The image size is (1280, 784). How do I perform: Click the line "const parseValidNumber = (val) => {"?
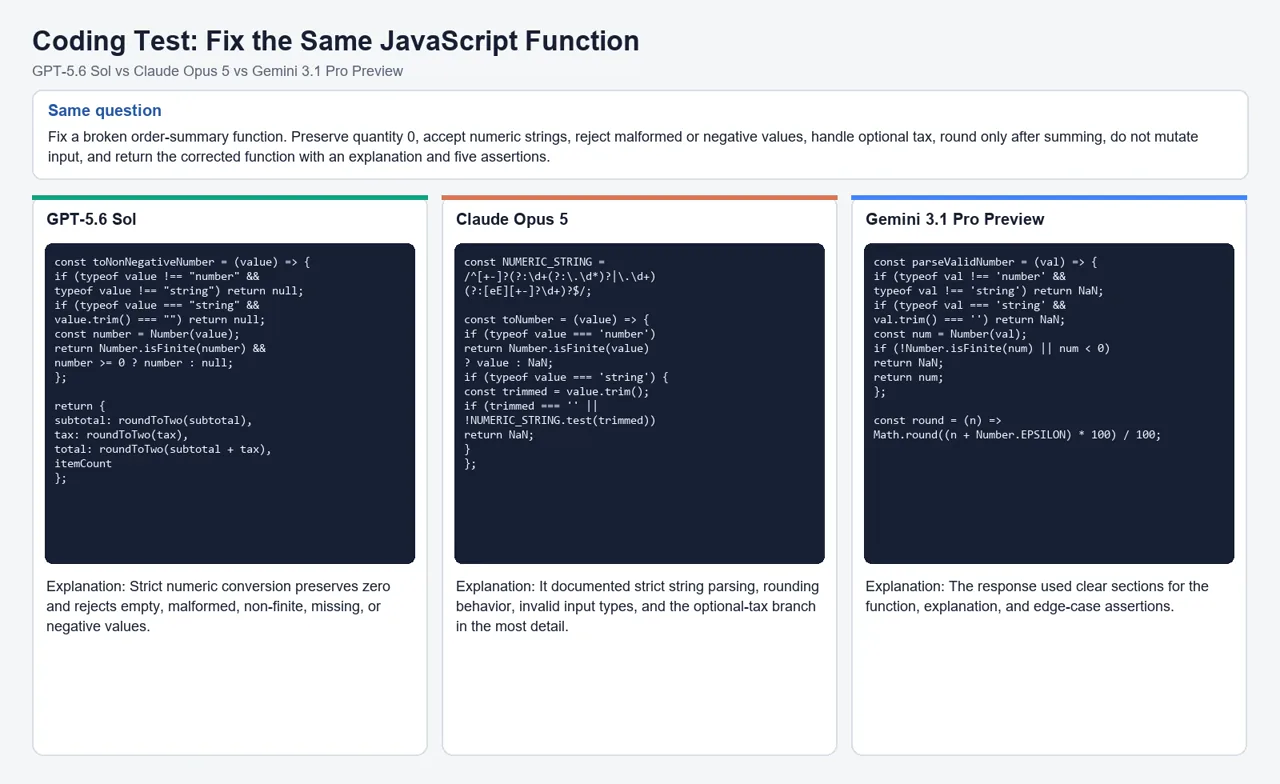click(986, 262)
